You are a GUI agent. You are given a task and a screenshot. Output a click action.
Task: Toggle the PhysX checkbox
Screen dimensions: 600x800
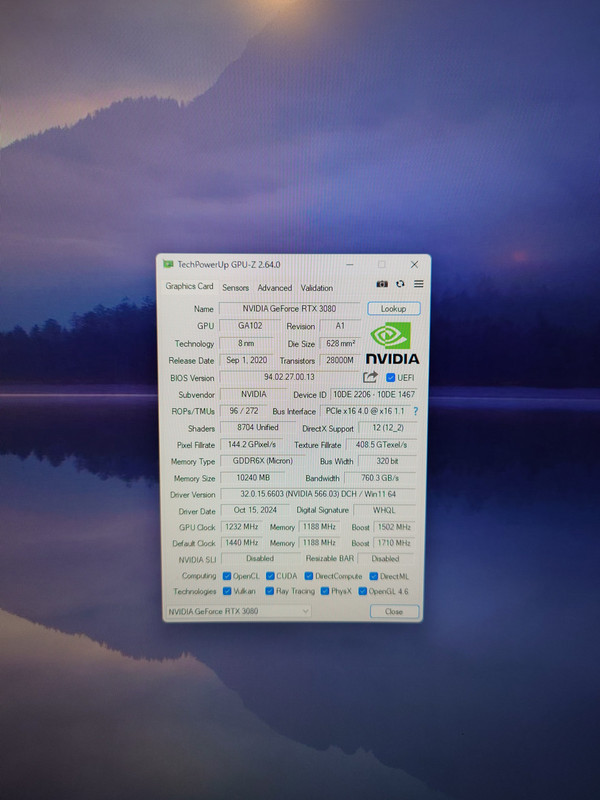pos(324,591)
